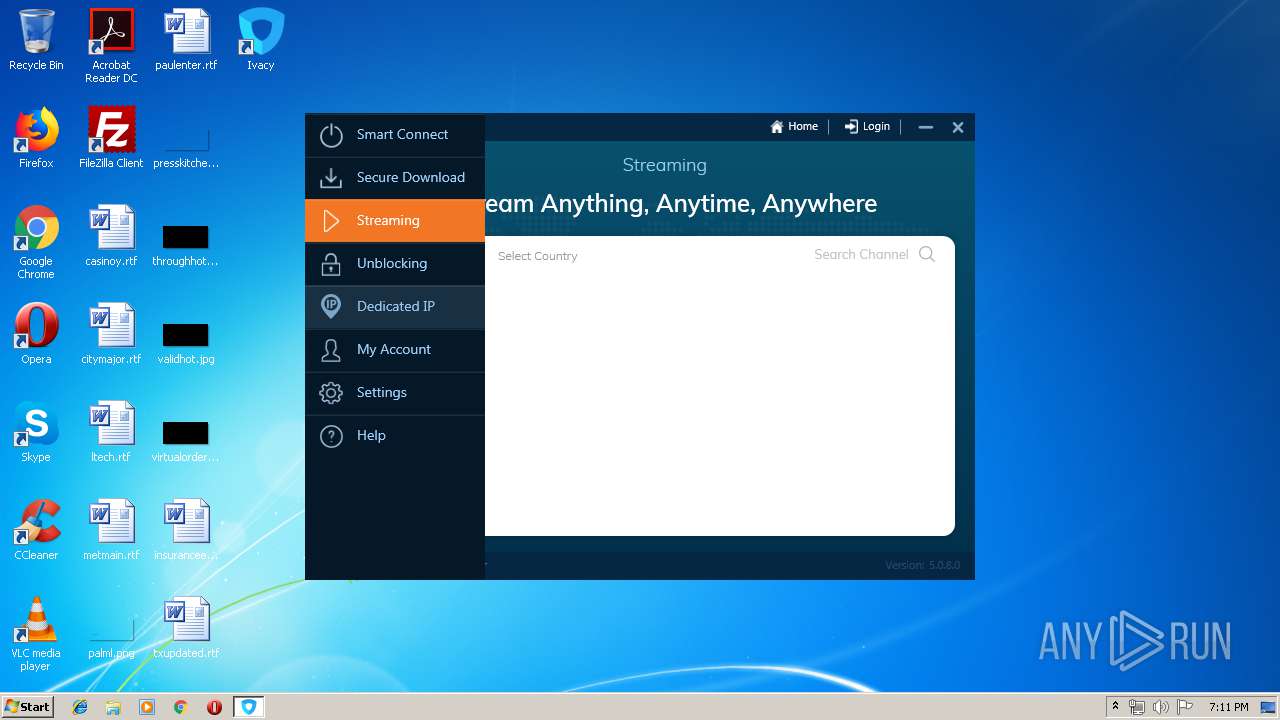
Task: Open My Account in the sidebar
Action: coord(395,350)
